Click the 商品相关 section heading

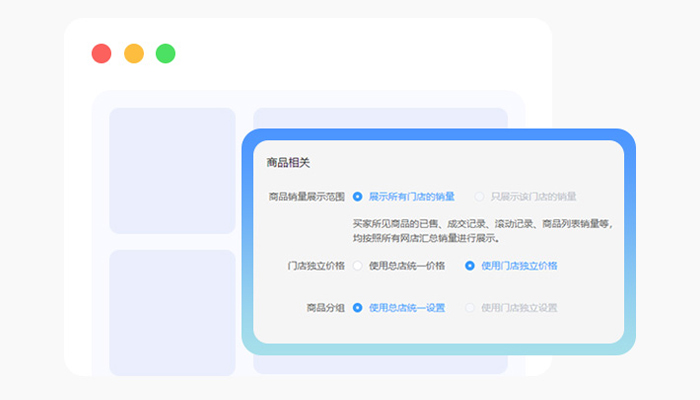pyautogui.click(x=288, y=163)
